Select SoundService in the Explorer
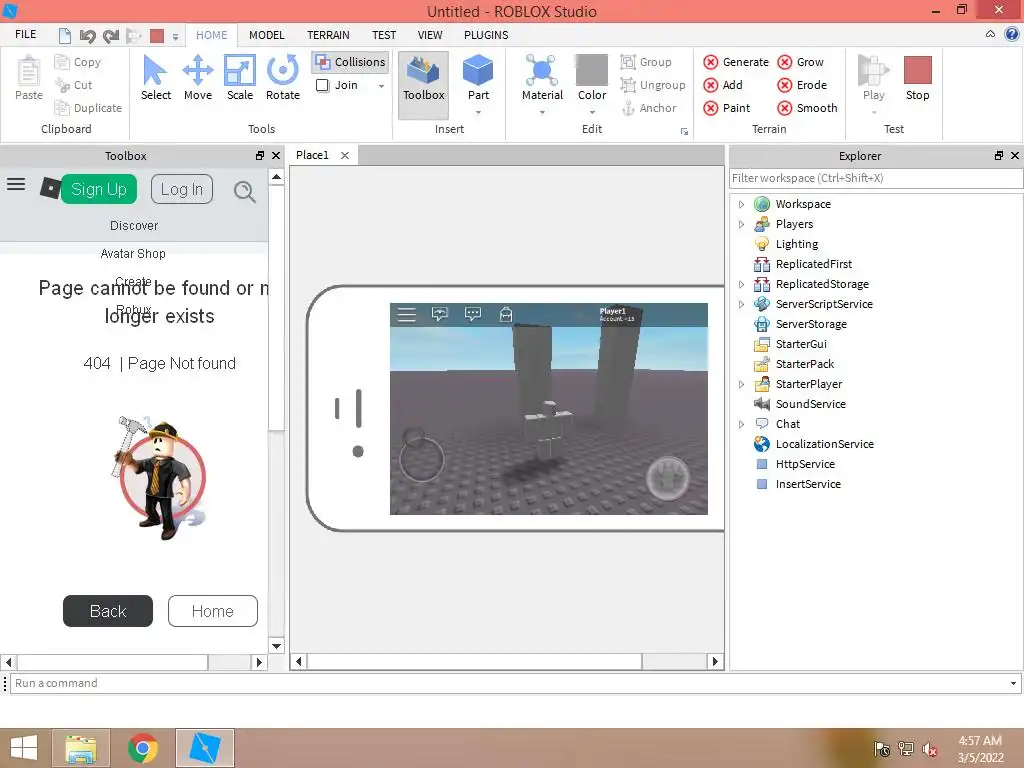The width and height of the screenshot is (1024, 768). coord(810,404)
